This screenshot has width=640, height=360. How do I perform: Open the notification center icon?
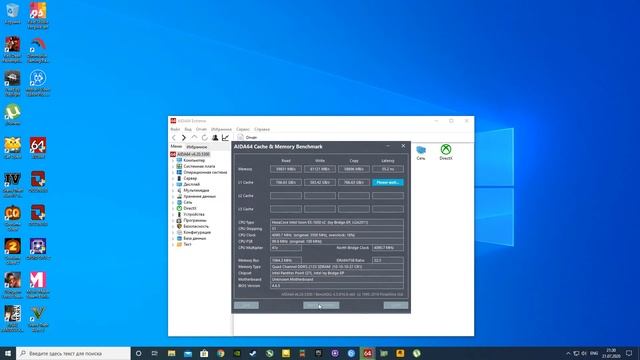click(629, 353)
